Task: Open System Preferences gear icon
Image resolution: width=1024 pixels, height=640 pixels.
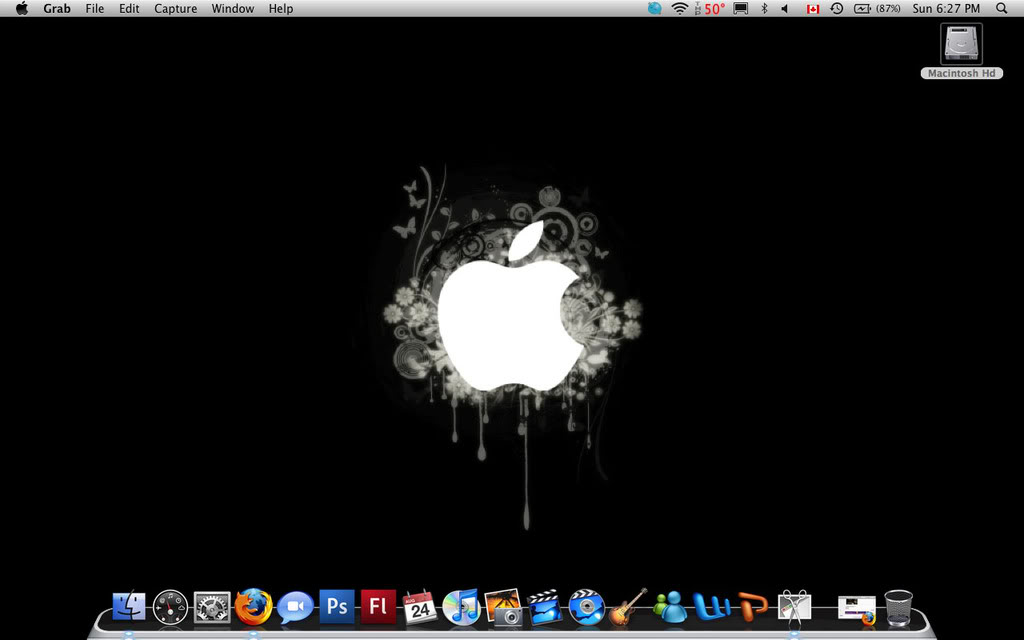Action: pos(212,607)
